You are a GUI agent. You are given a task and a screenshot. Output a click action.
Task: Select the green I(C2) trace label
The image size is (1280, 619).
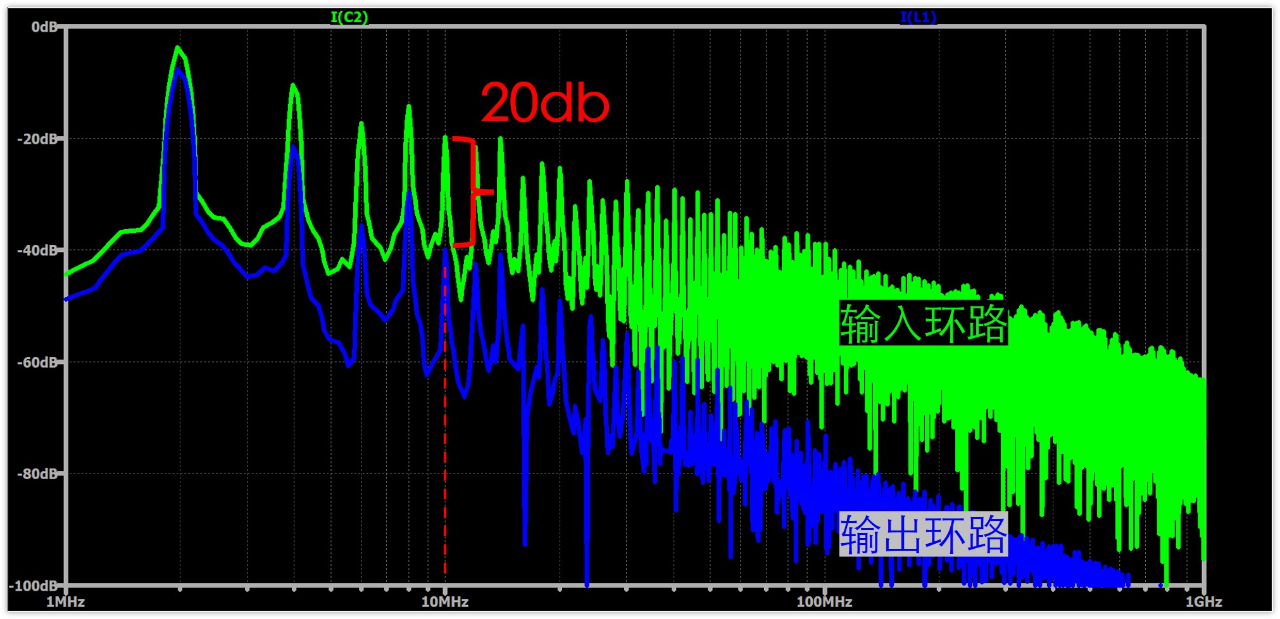pos(350,17)
